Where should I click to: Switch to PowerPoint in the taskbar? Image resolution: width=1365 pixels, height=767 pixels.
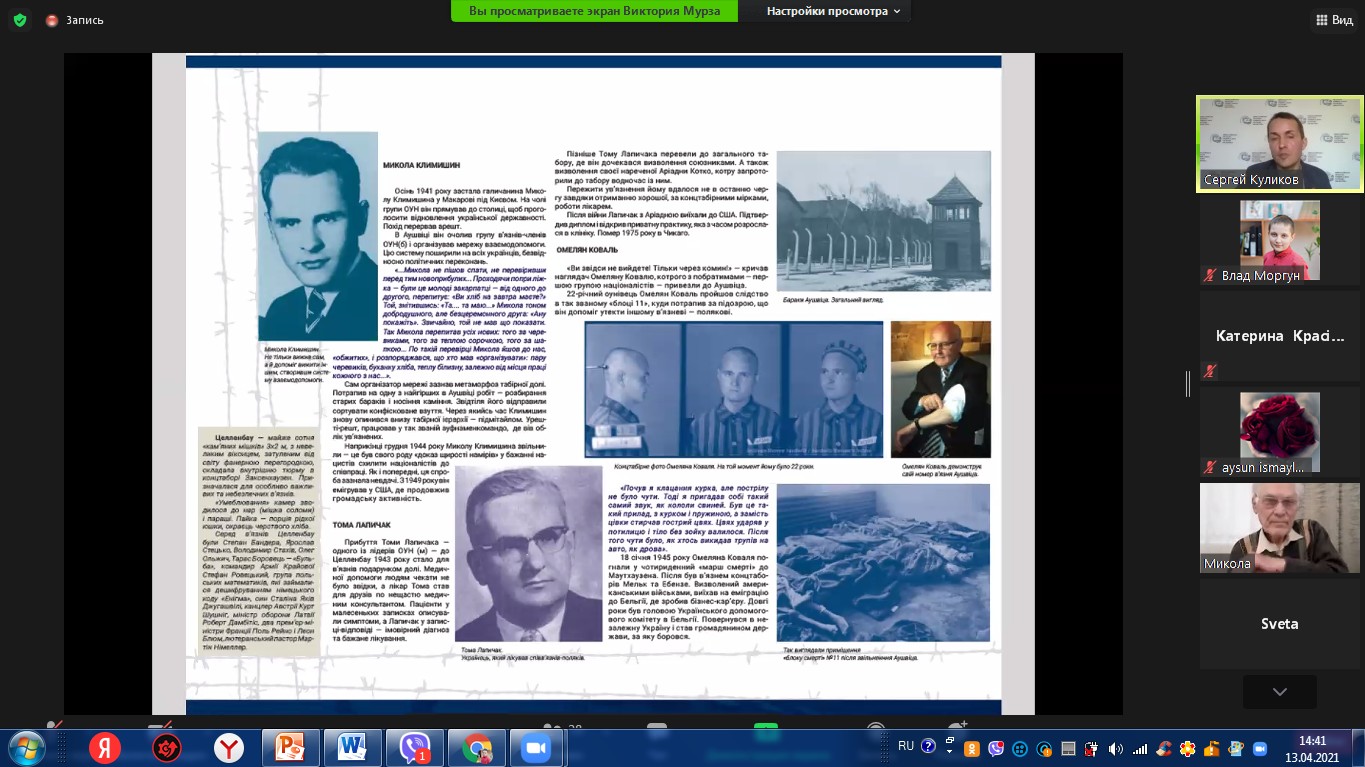click(x=290, y=748)
